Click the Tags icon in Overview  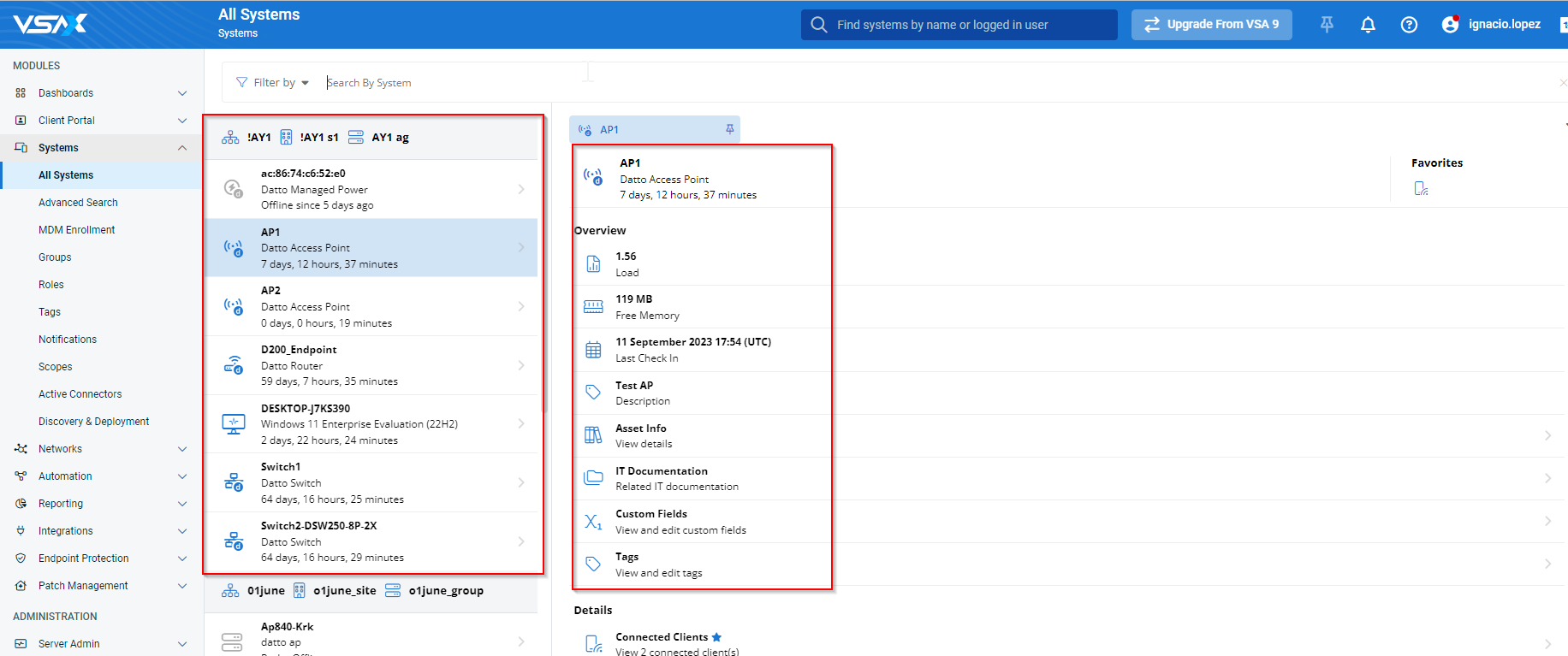pos(593,564)
